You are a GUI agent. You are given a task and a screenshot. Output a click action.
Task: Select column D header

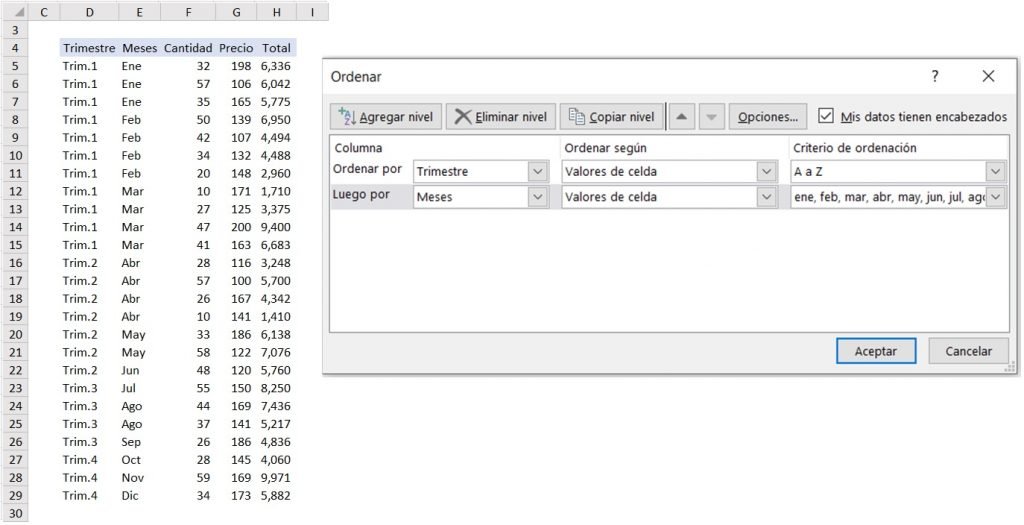tap(89, 12)
